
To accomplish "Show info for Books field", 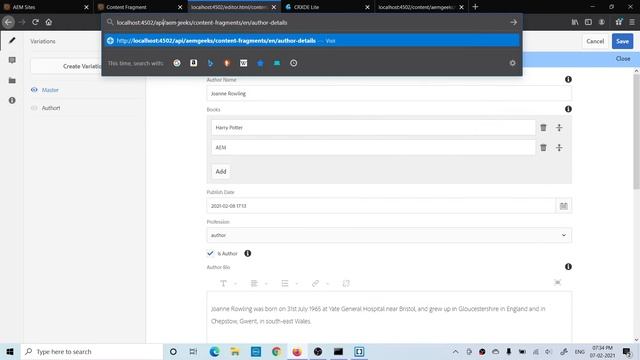I will [x=568, y=109].
